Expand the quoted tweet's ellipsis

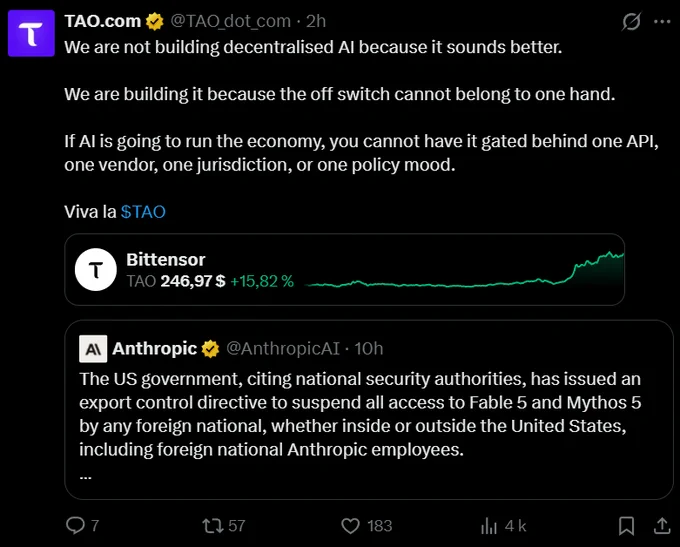[x=85, y=477]
